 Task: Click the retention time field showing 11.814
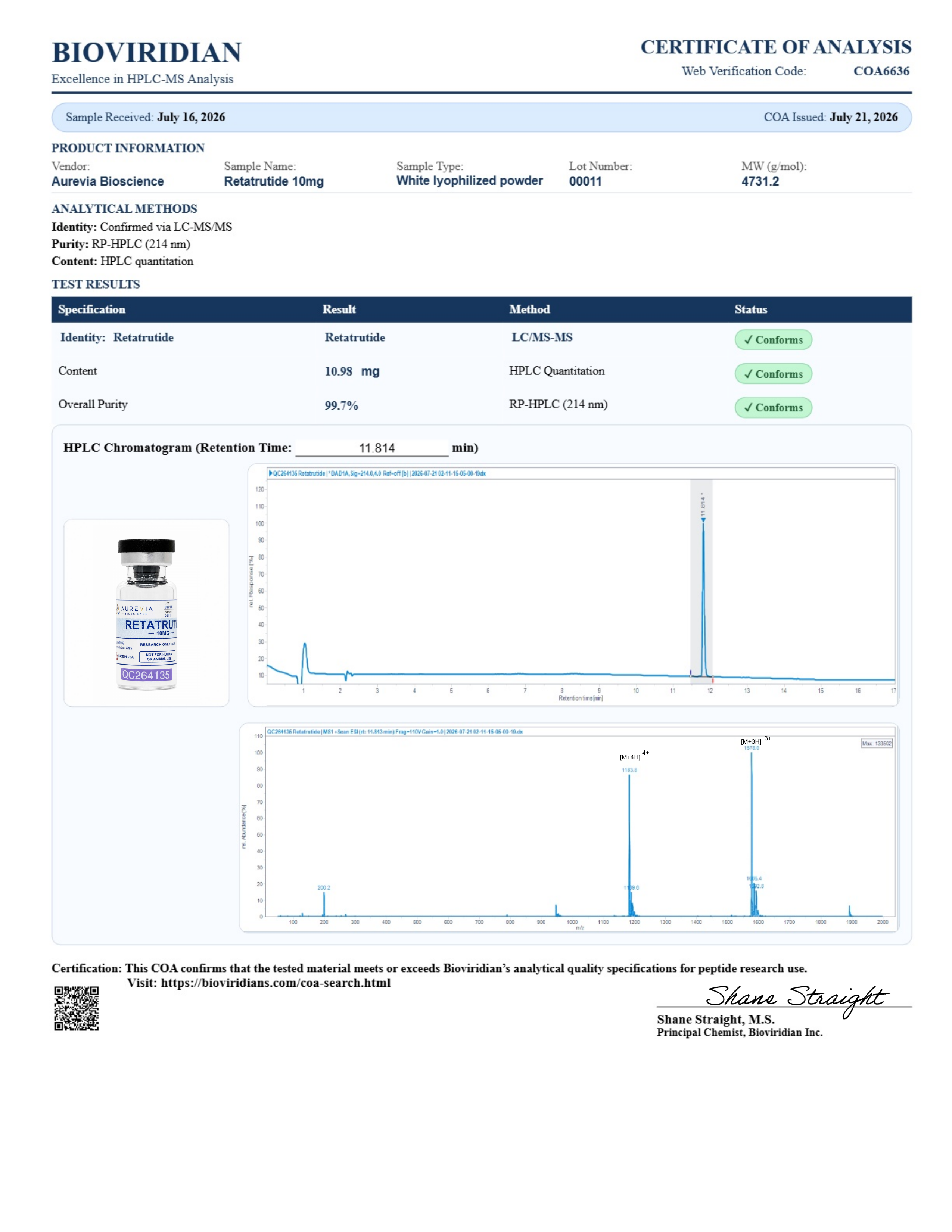click(x=372, y=448)
